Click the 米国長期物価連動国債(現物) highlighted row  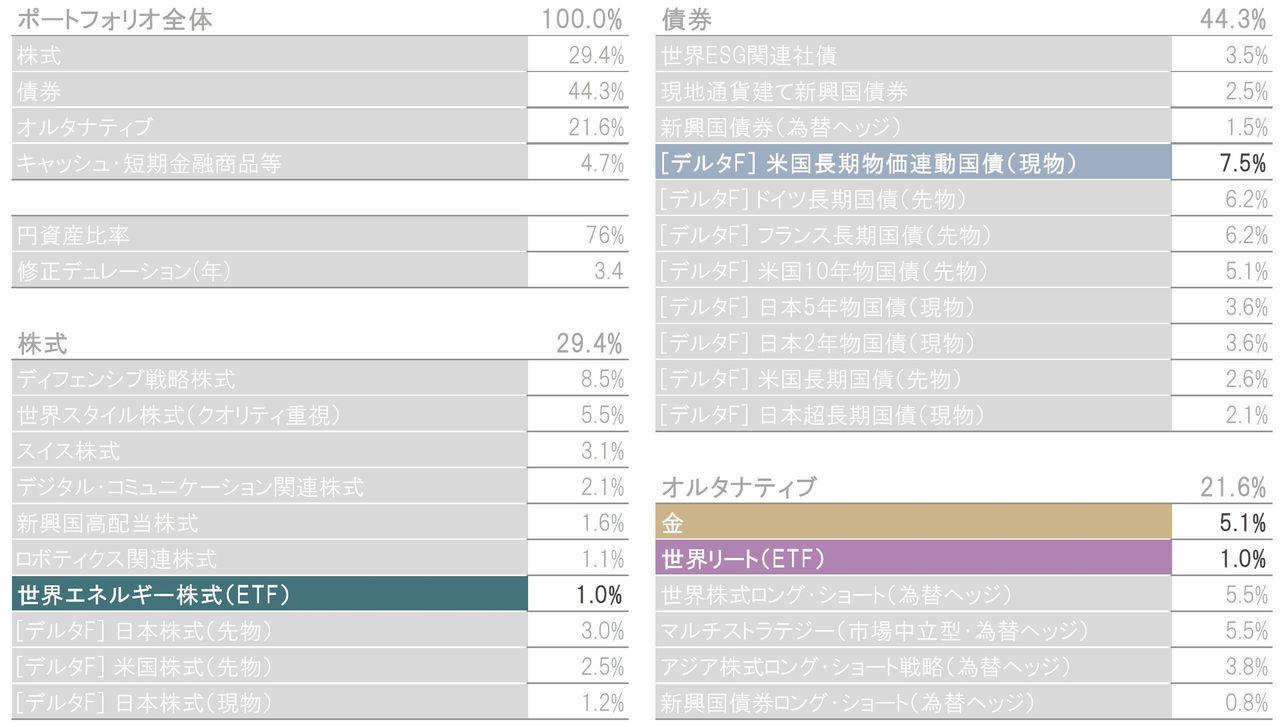[x=964, y=162]
